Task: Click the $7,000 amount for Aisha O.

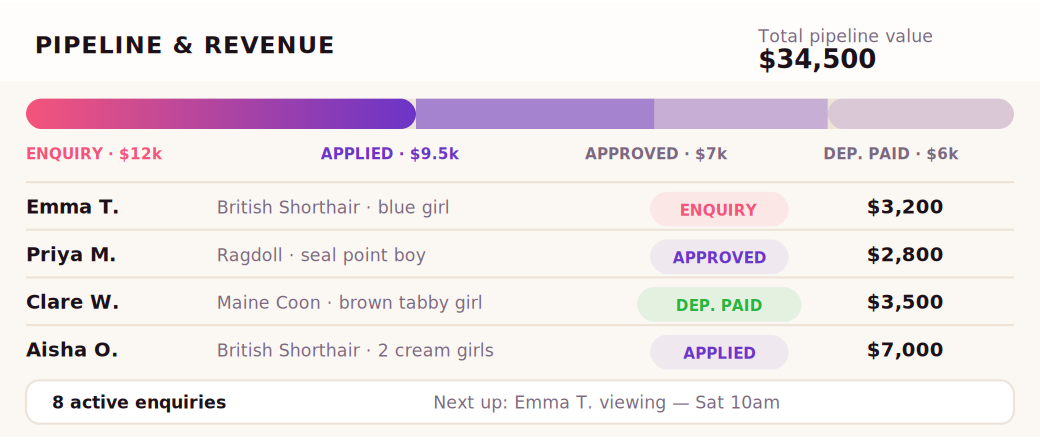Action: (905, 350)
